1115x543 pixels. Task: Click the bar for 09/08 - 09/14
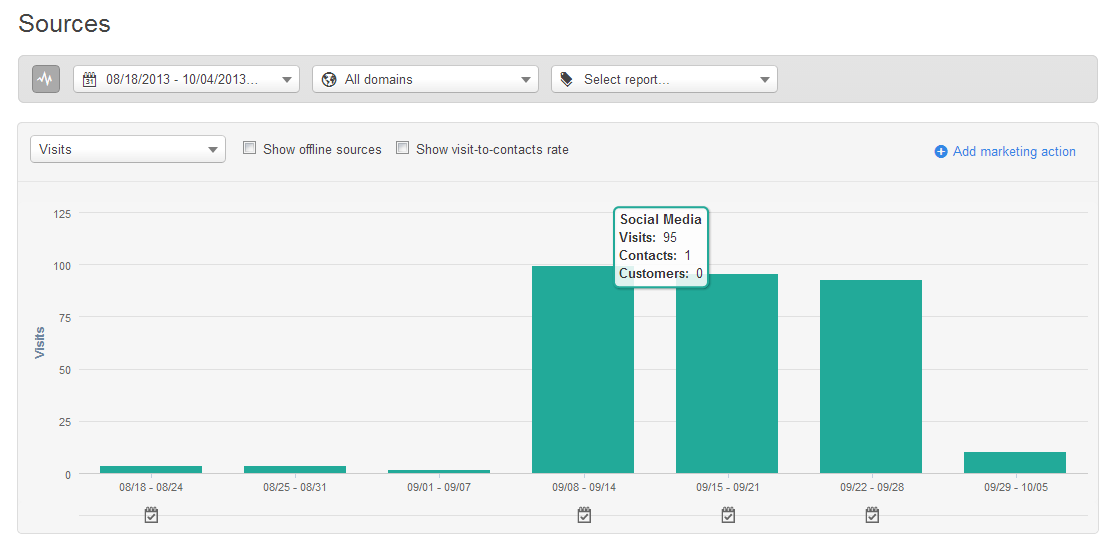[x=583, y=370]
